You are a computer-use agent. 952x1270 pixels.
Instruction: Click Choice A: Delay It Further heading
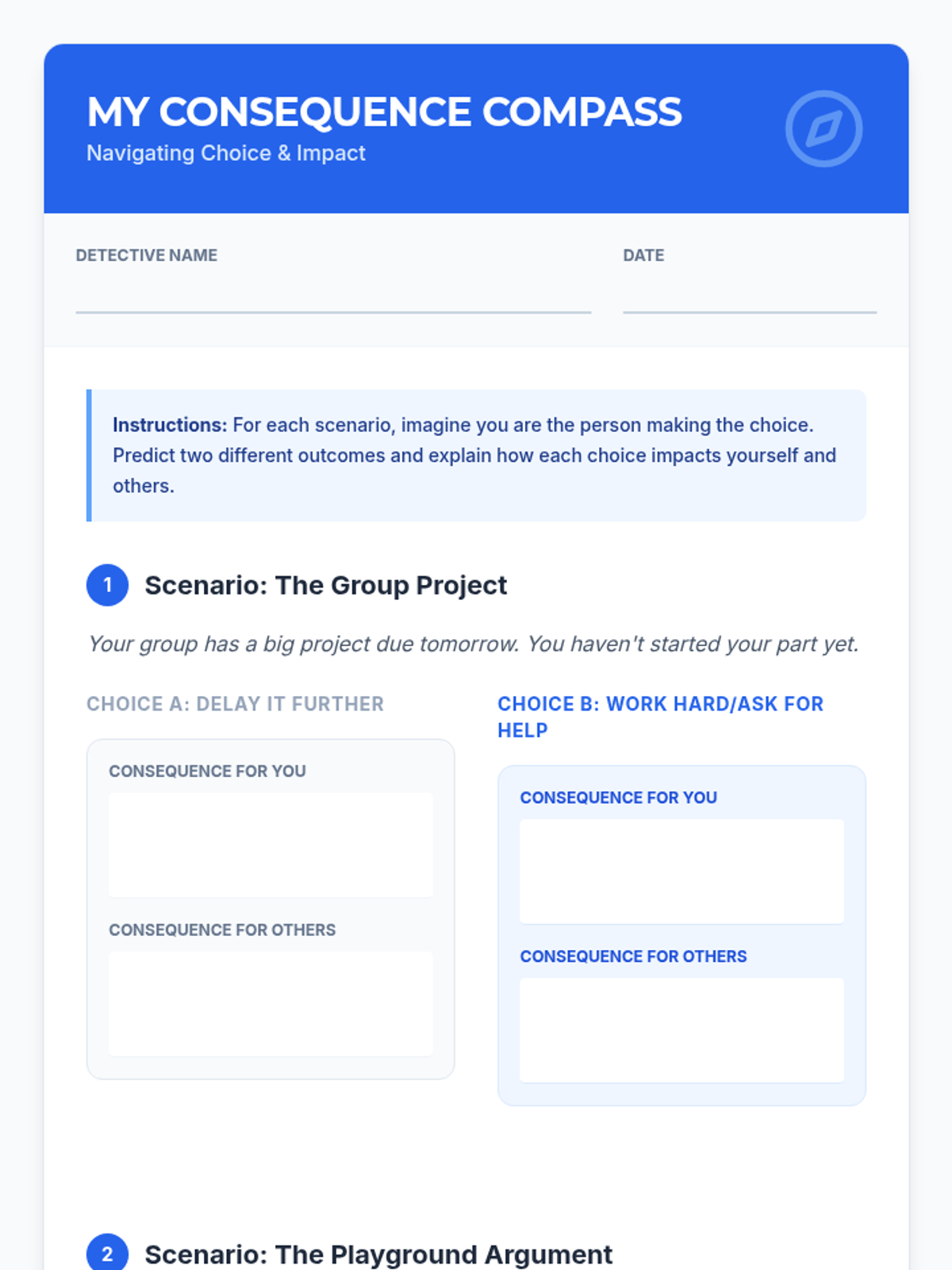tap(235, 704)
